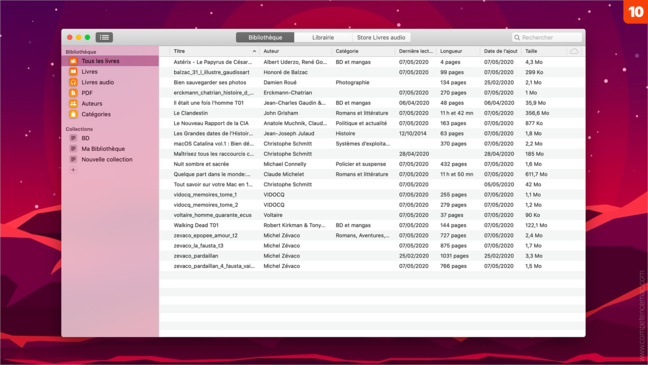The width and height of the screenshot is (648, 365).
Task: Click the Policier et suspense category cell
Action: coord(361,164)
